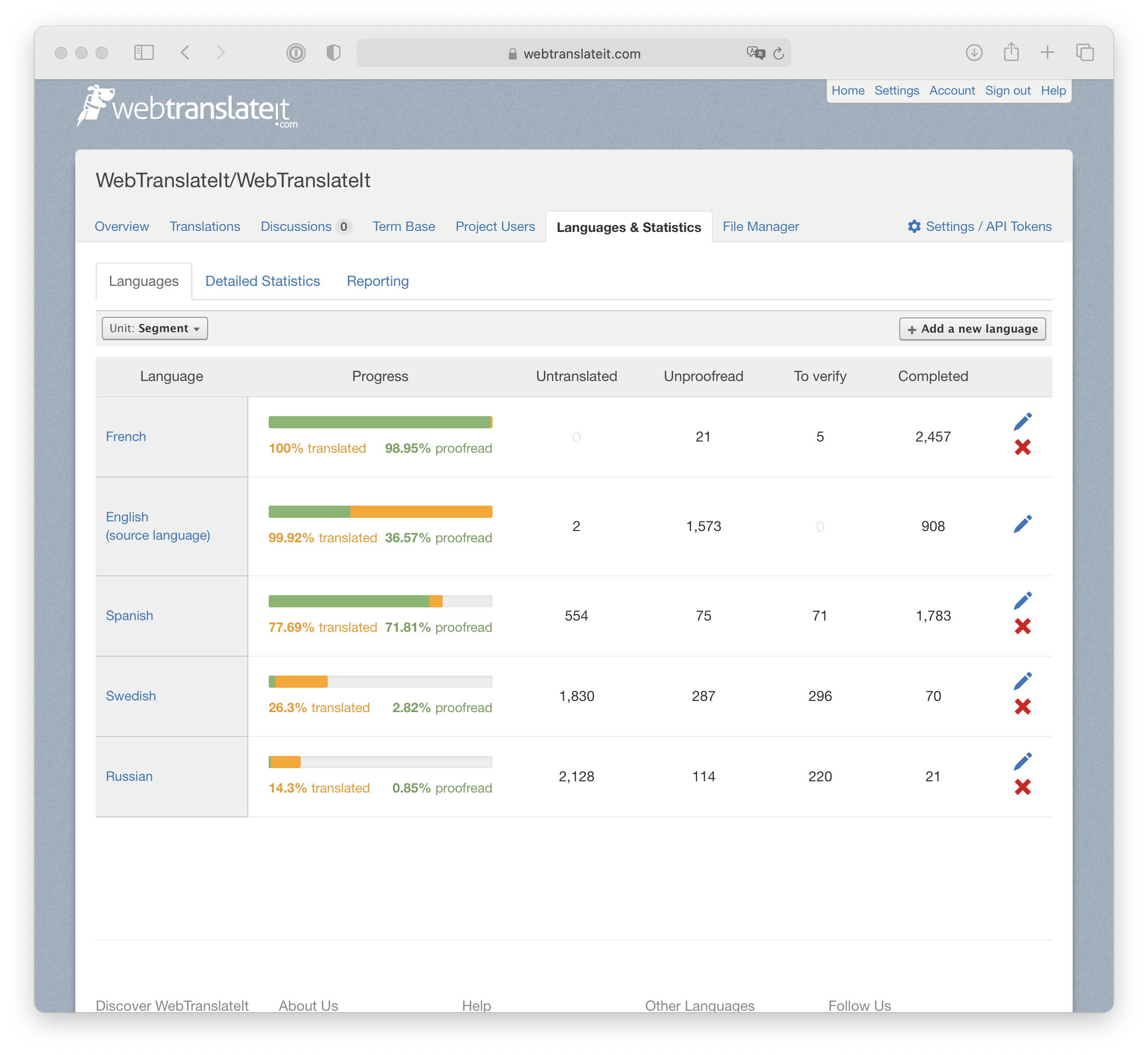Viewport: 1148px width, 1055px height.
Task: Click the French Completed value 2,457
Action: (933, 437)
